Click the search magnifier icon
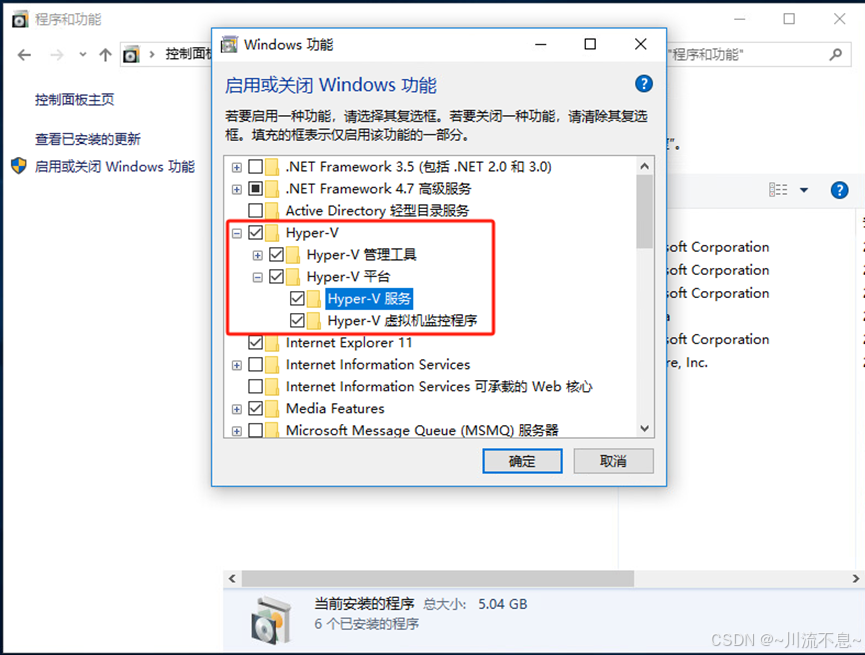Screen dimensions: 865x655 (835, 55)
